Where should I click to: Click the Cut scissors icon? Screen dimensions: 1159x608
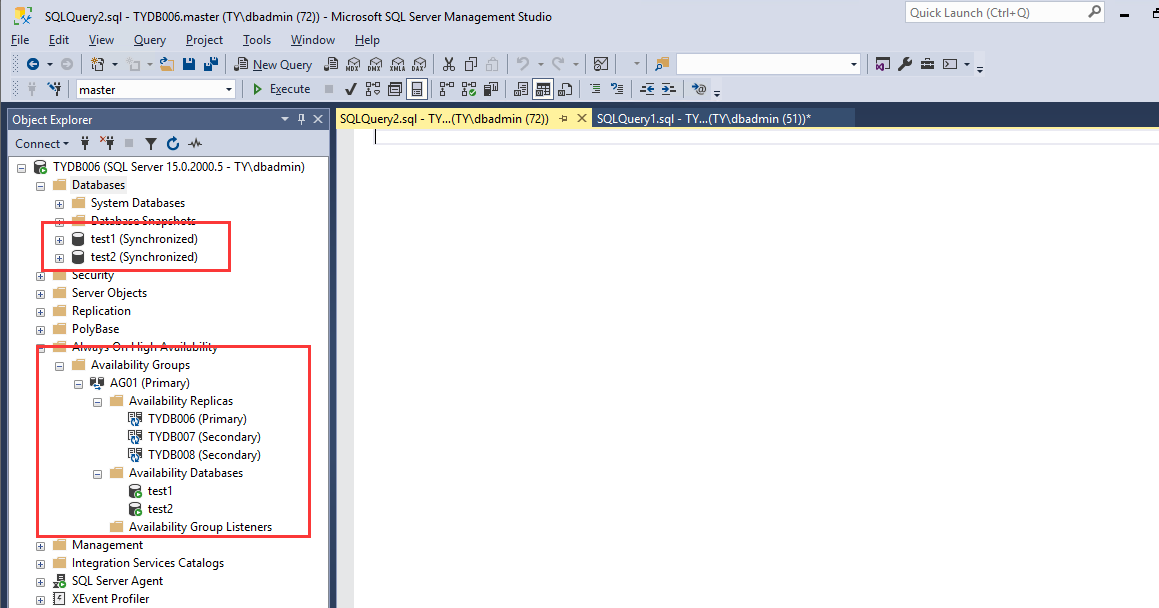click(x=449, y=64)
